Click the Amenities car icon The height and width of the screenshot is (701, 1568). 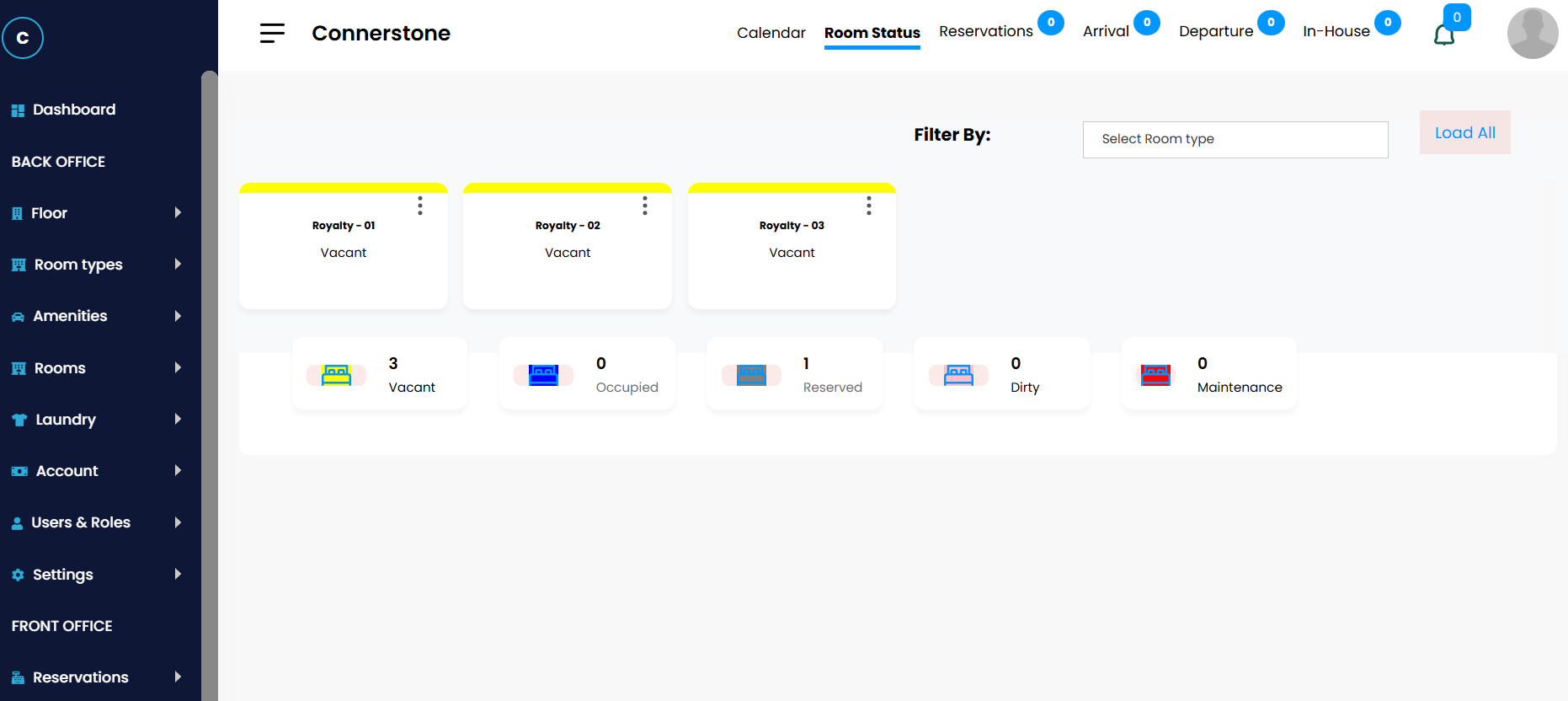[18, 317]
